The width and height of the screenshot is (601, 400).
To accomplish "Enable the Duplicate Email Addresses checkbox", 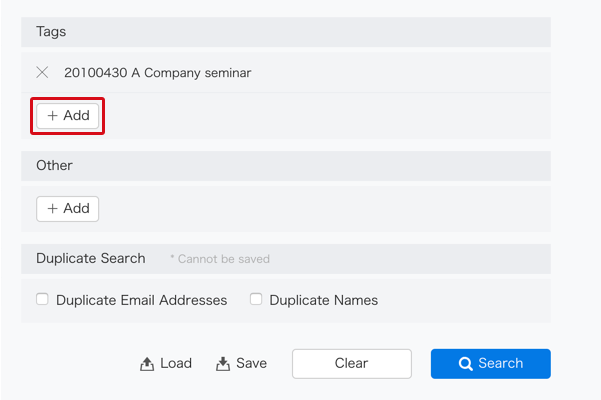I will (42, 299).
